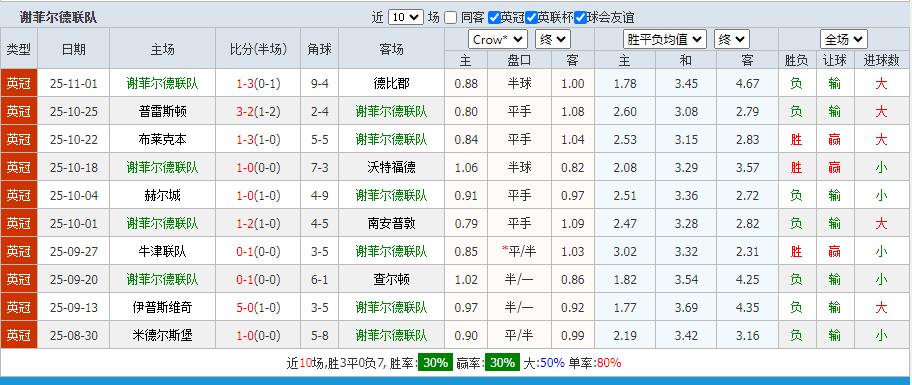Click the 50% 大 rate value
Viewport: 912px width, 385px height.
552,363
